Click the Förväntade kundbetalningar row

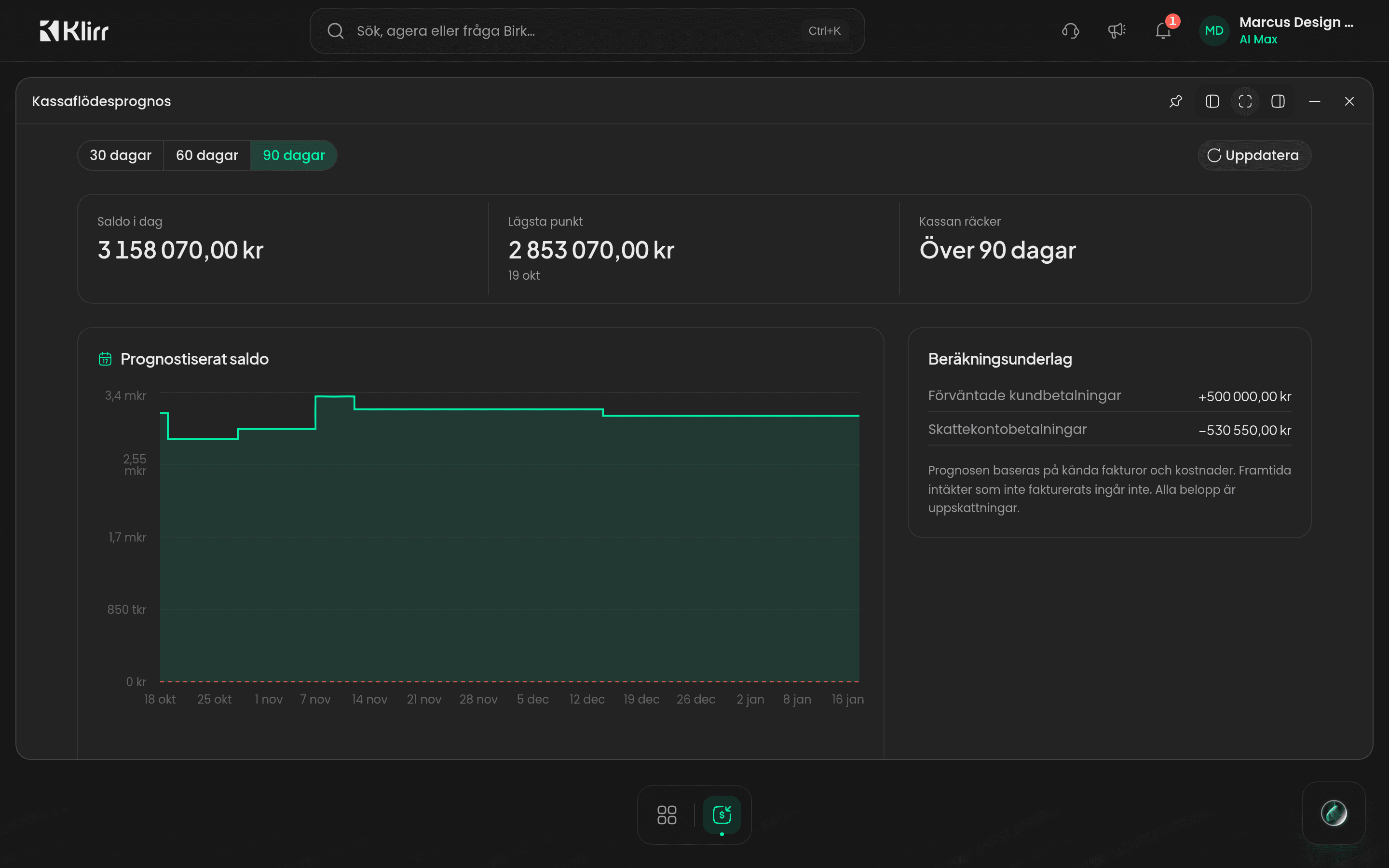click(1109, 396)
